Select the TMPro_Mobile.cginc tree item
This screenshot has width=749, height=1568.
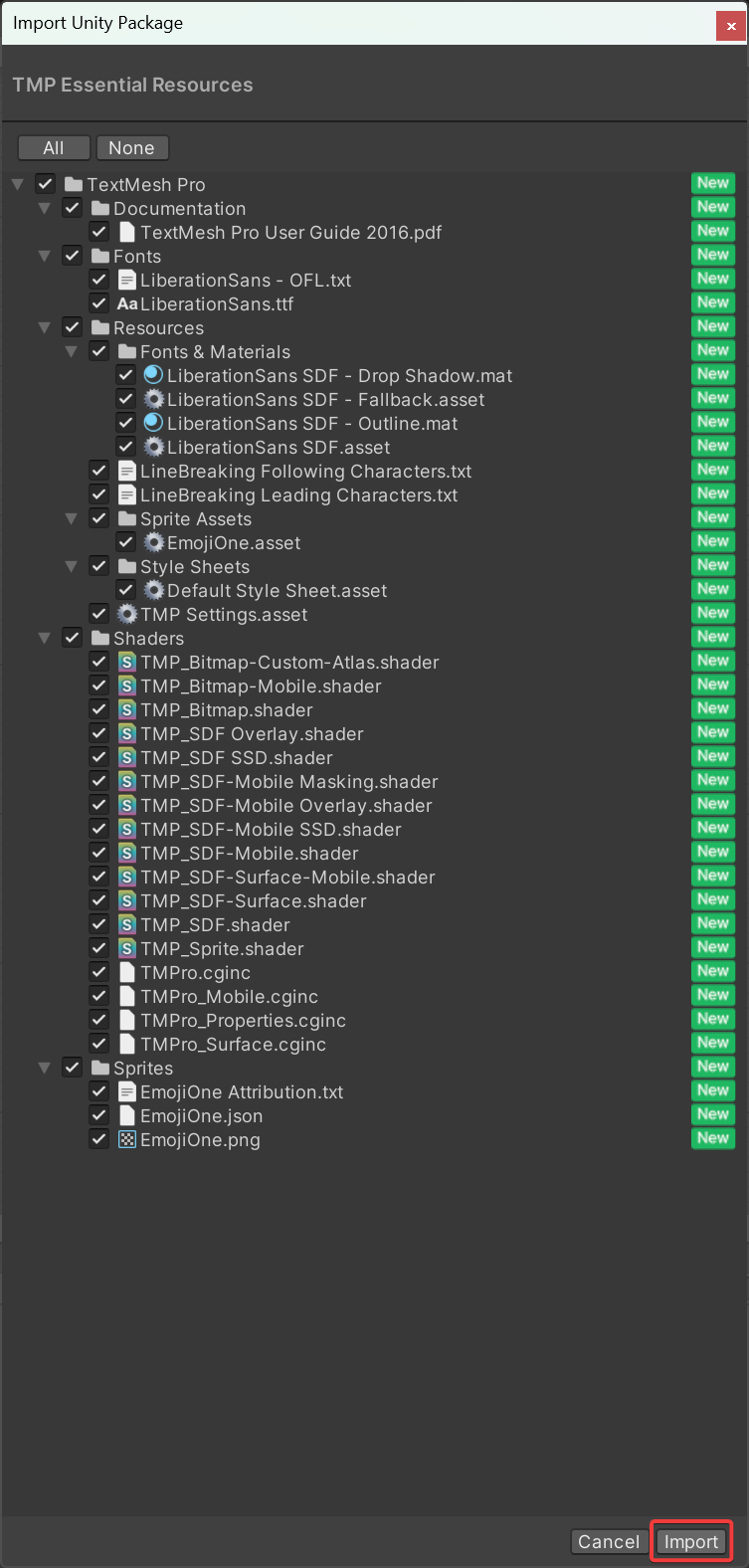pyautogui.click(x=229, y=997)
